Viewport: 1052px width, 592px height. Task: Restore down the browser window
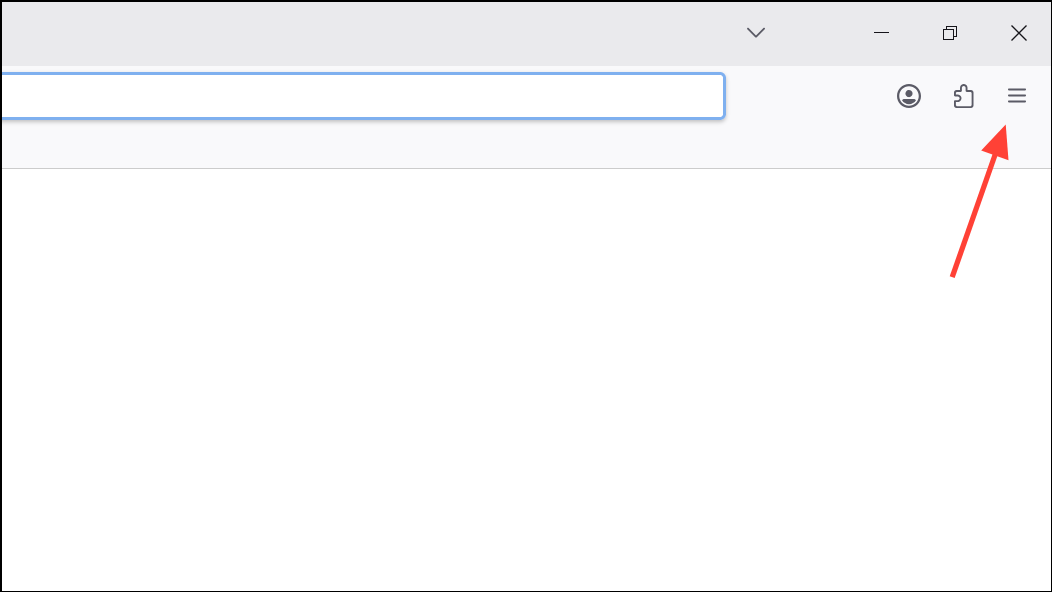[950, 33]
